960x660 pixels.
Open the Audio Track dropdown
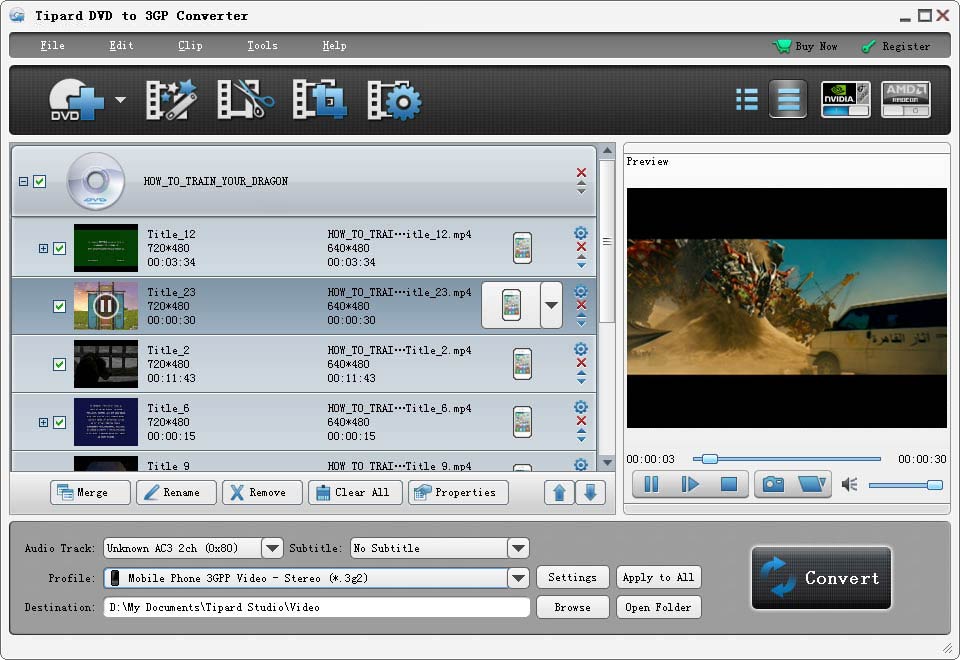click(272, 548)
